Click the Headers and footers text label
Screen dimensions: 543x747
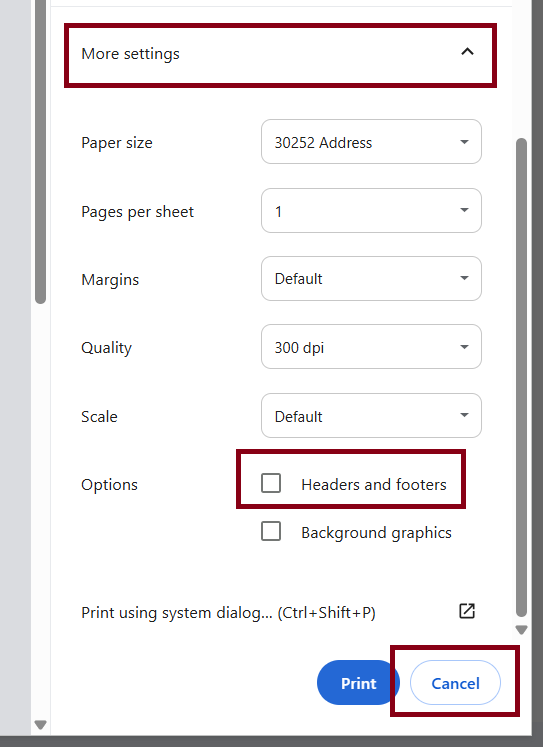click(374, 485)
